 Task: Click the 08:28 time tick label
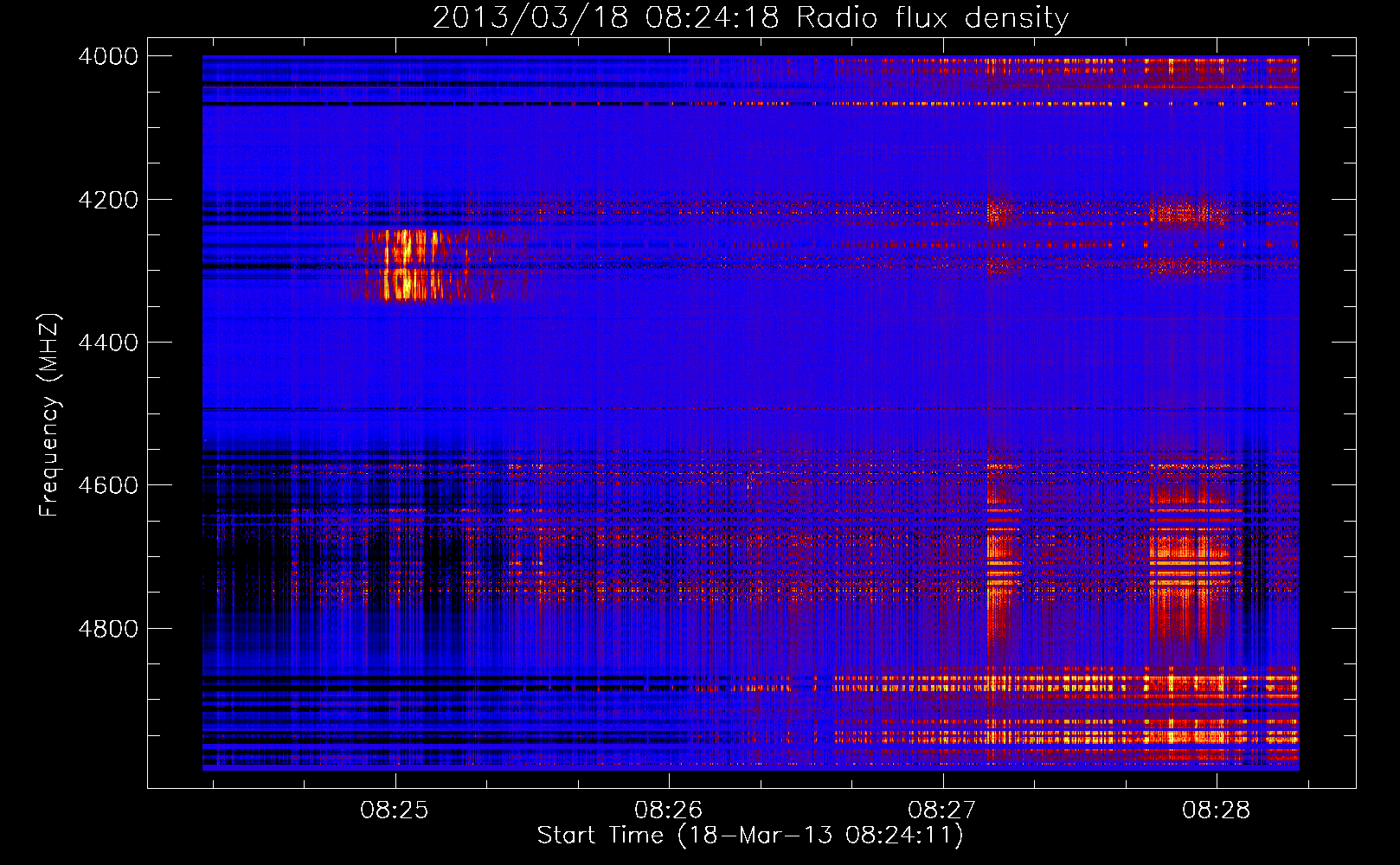click(x=1217, y=811)
